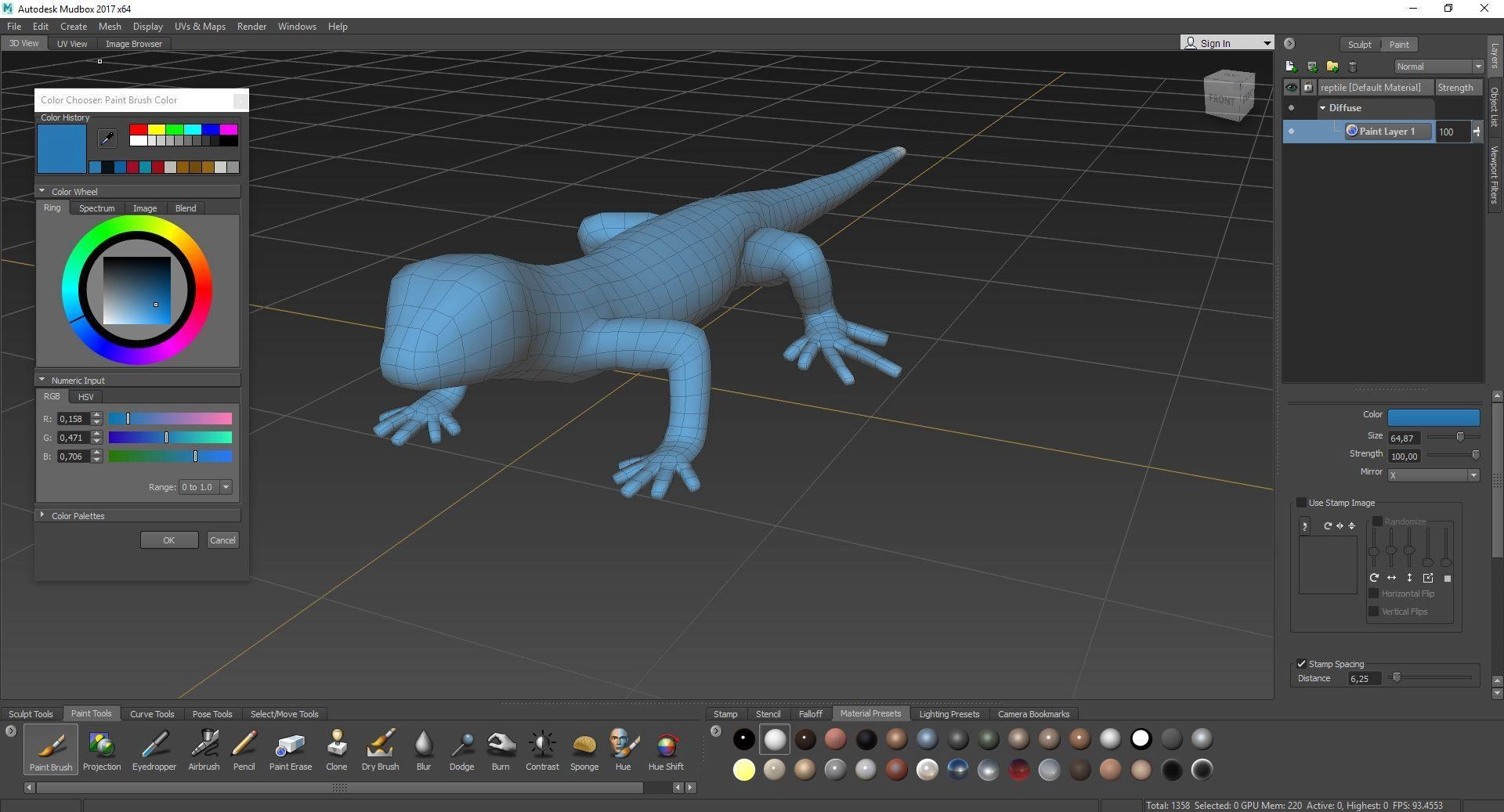Expand the tools tray arrow button
The width and height of the screenshot is (1504, 812).
click(x=10, y=731)
